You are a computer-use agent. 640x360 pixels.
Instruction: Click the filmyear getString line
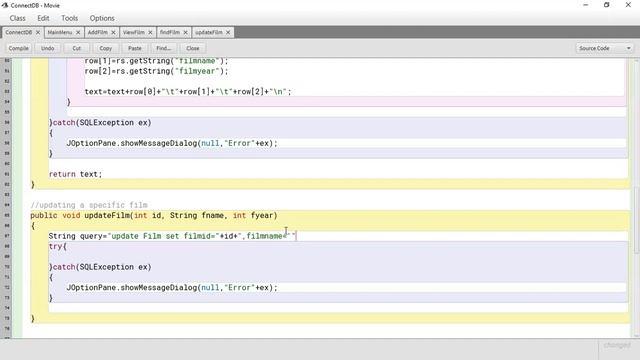[156, 71]
